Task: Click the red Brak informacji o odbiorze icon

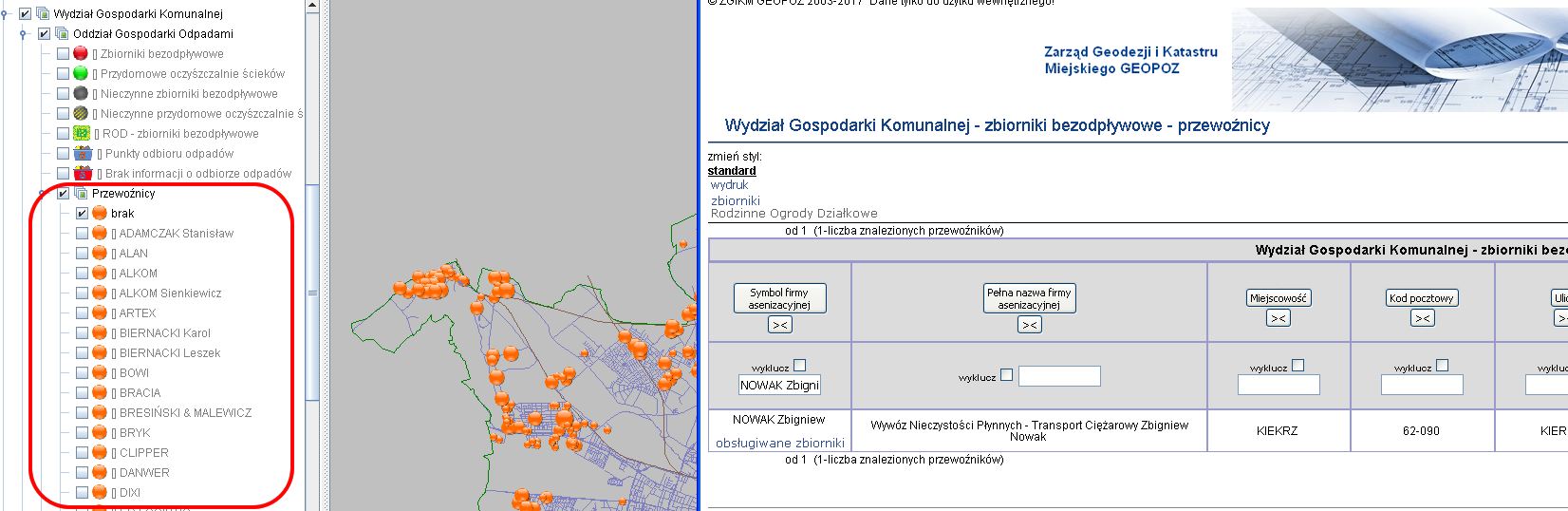Action: [83, 174]
